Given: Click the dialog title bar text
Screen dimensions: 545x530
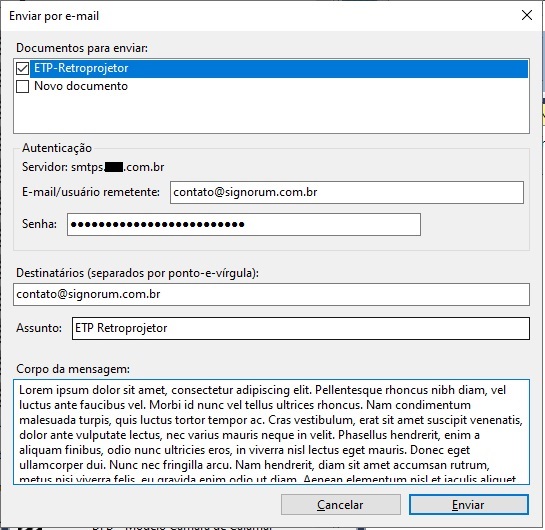Looking at the screenshot, I should (x=54, y=16).
